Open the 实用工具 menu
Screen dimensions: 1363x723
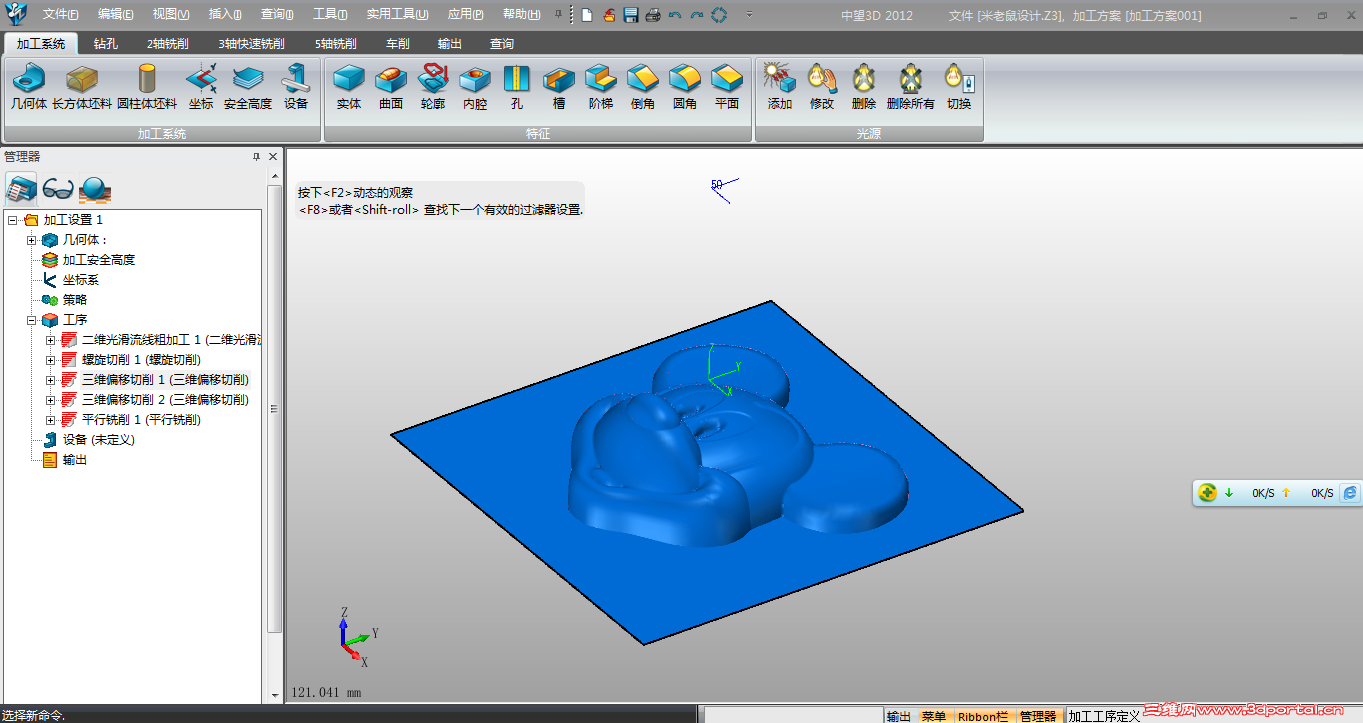tap(397, 15)
